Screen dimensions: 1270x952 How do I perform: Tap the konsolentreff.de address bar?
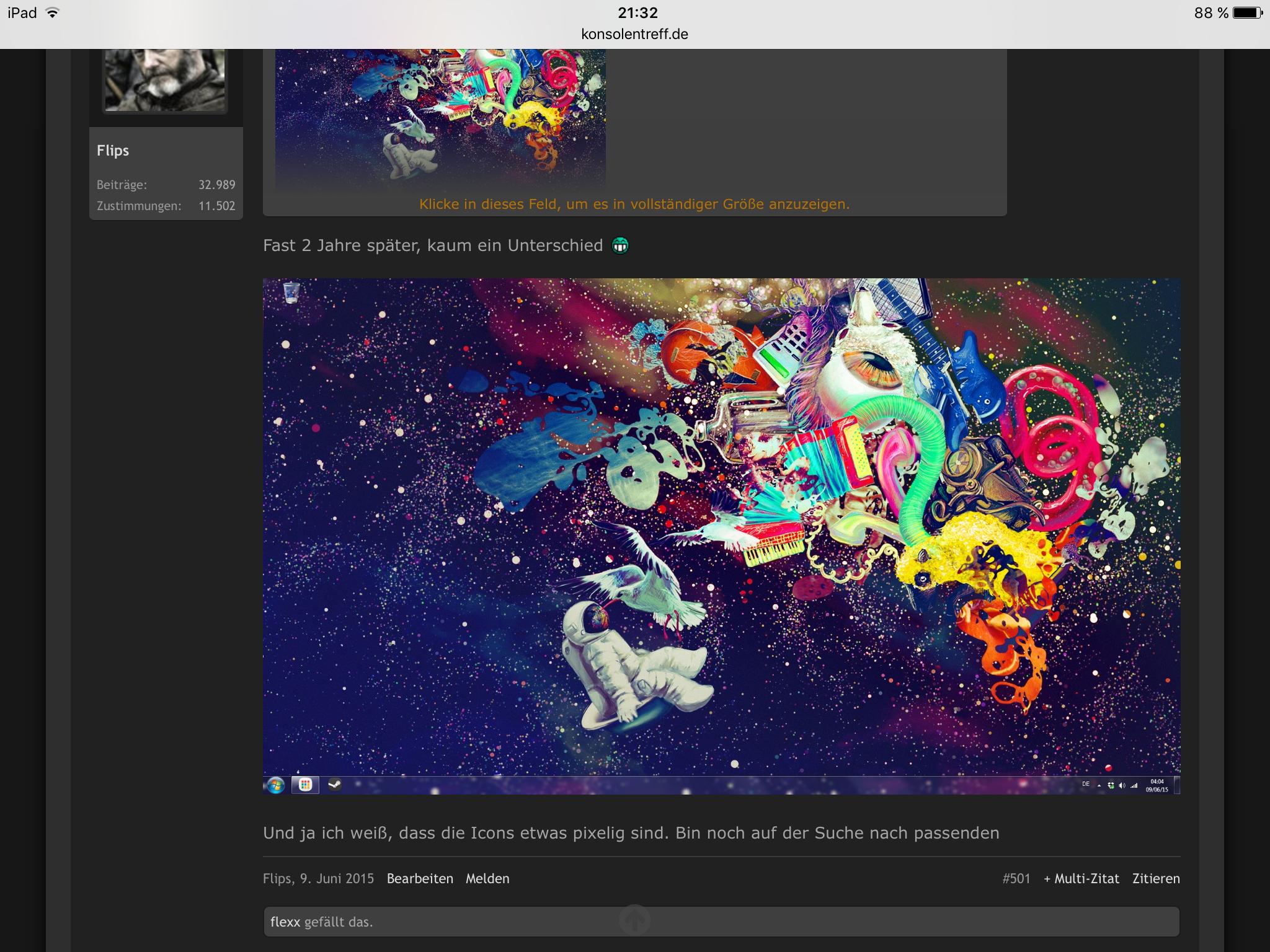tap(634, 34)
